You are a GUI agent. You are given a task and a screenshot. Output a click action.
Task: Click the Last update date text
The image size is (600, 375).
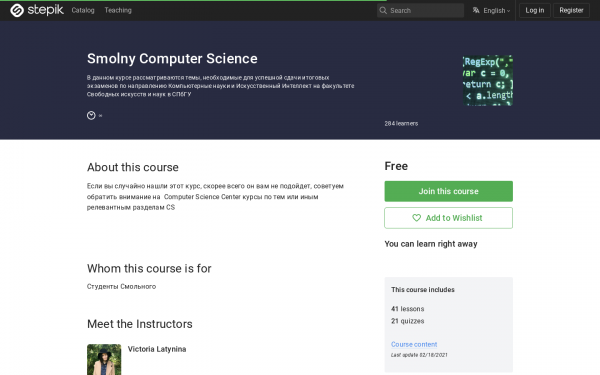point(419,355)
